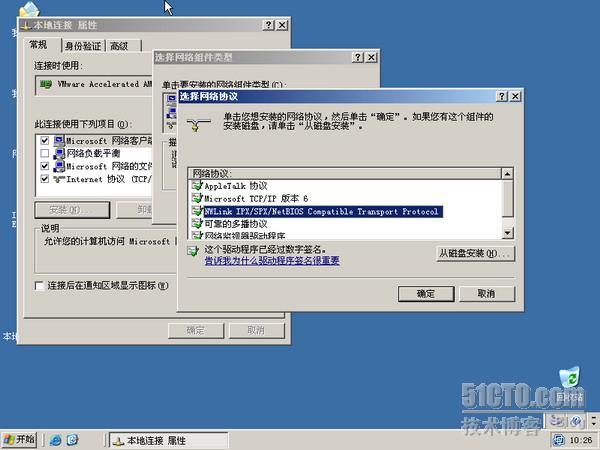This screenshot has width=600, height=450.
Task: Click the digitally signed driver icon
Action: pos(193,251)
